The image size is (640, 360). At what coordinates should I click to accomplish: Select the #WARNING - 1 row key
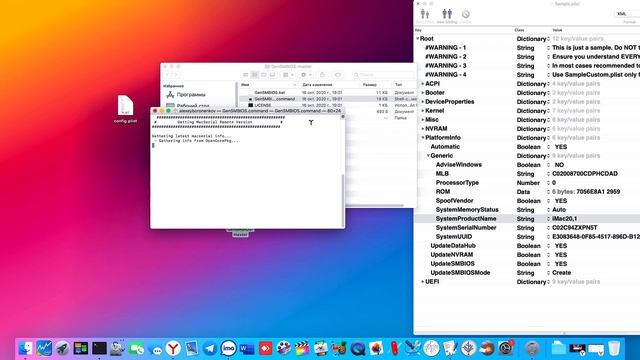445,48
